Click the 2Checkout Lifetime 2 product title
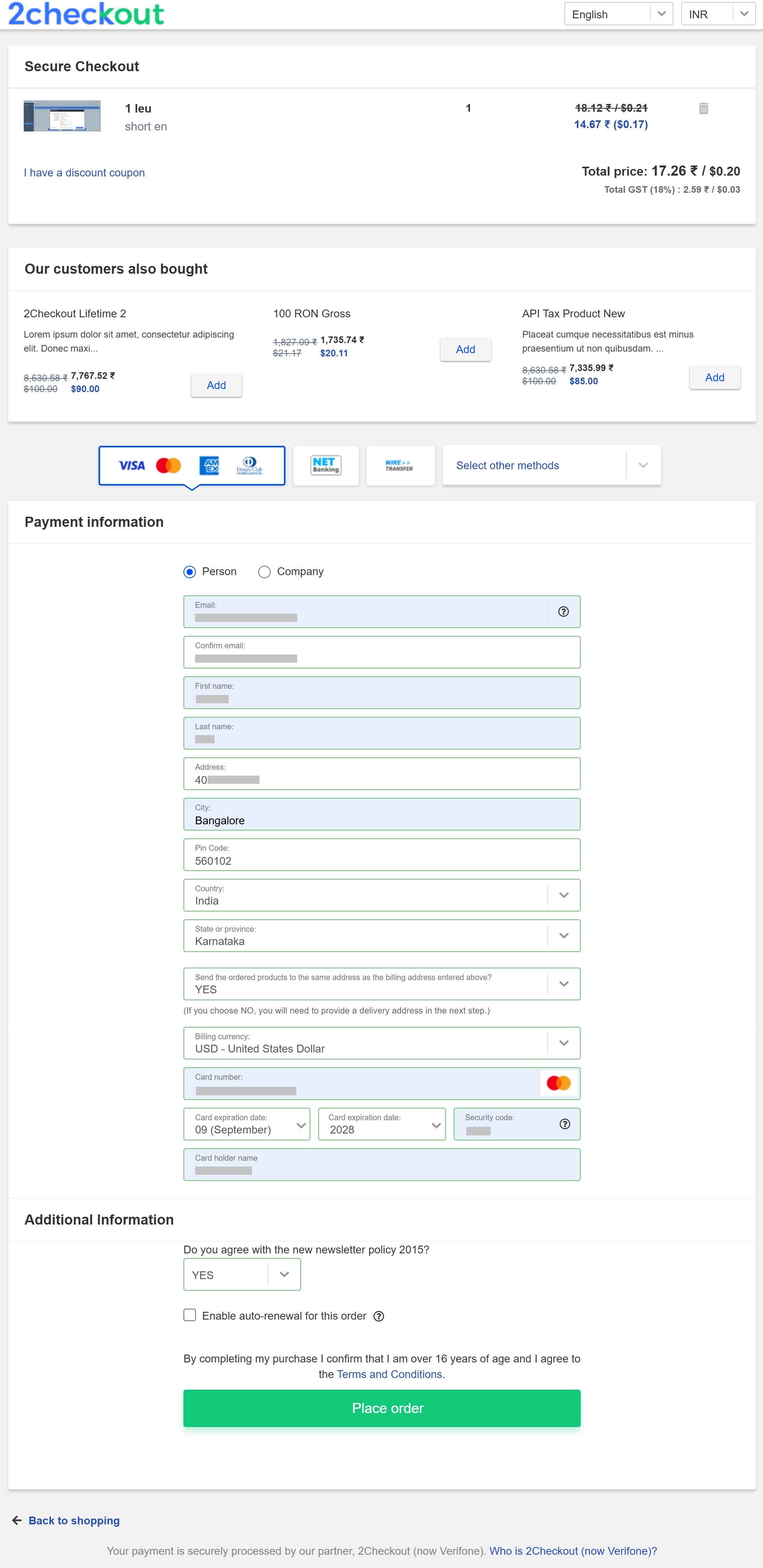Screen dimensions: 763x1568 tap(75, 313)
